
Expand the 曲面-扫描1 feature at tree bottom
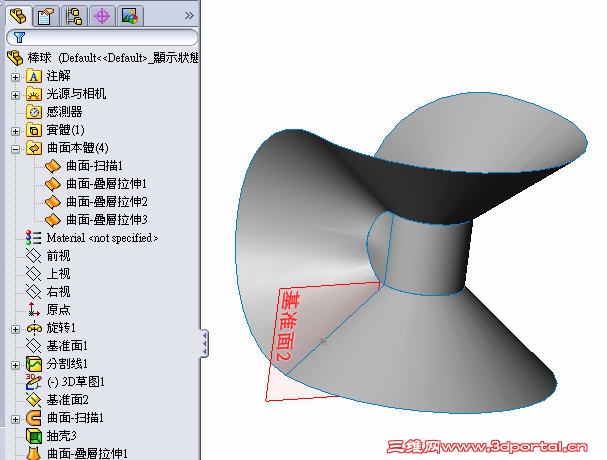[x=15, y=419]
